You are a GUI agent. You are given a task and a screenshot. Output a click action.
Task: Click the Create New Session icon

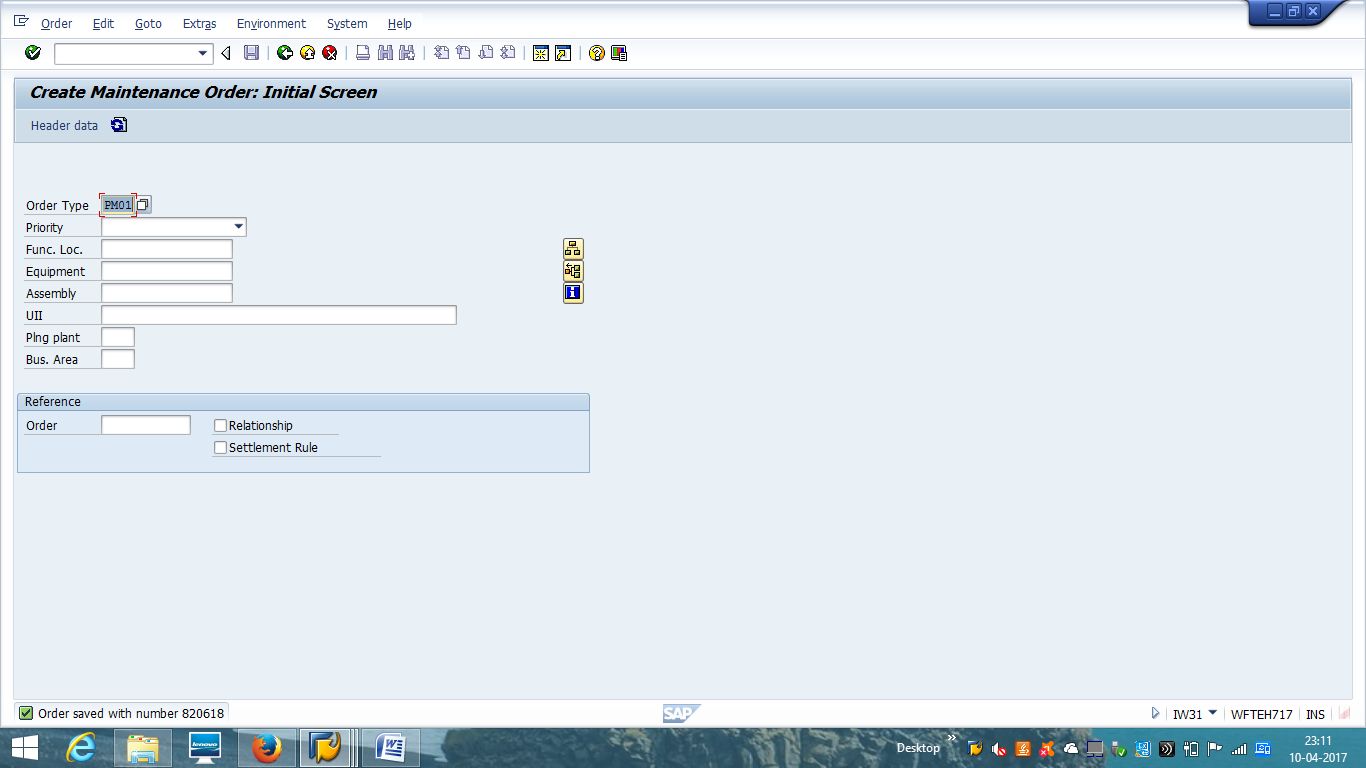click(x=541, y=53)
